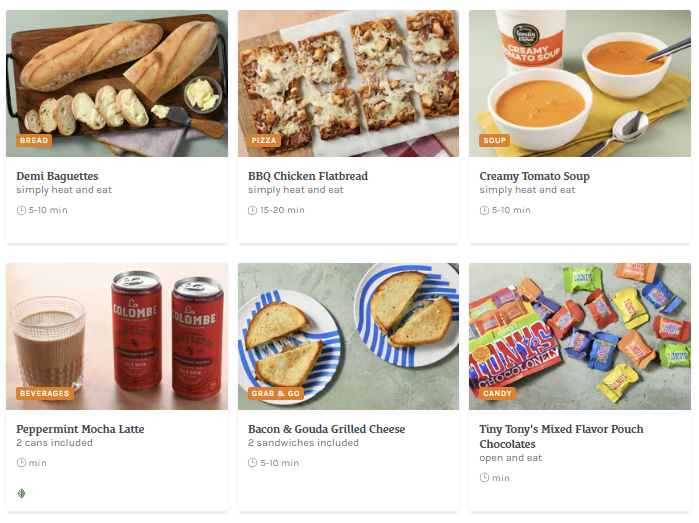
Task: Open Tiny Tony's Mixed Flavor Pouch Chocolates title
Action: point(561,436)
